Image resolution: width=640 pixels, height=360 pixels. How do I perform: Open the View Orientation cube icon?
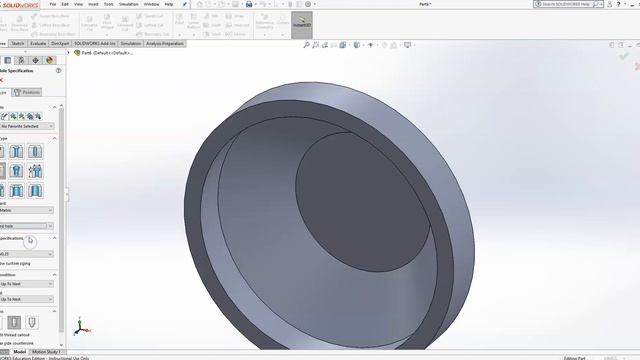coord(343,45)
